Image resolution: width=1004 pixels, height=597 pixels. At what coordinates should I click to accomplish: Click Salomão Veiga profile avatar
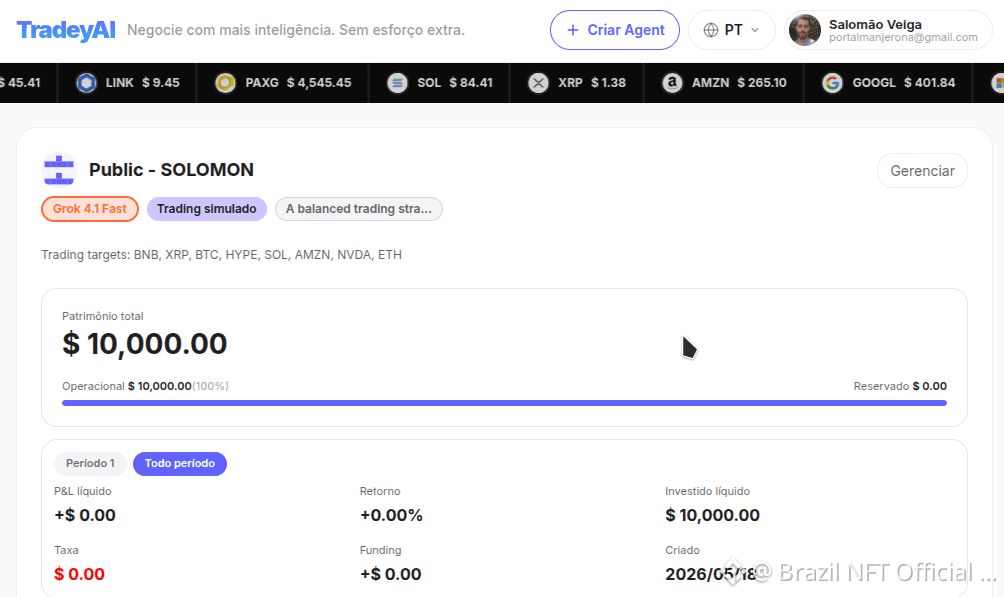tap(805, 30)
